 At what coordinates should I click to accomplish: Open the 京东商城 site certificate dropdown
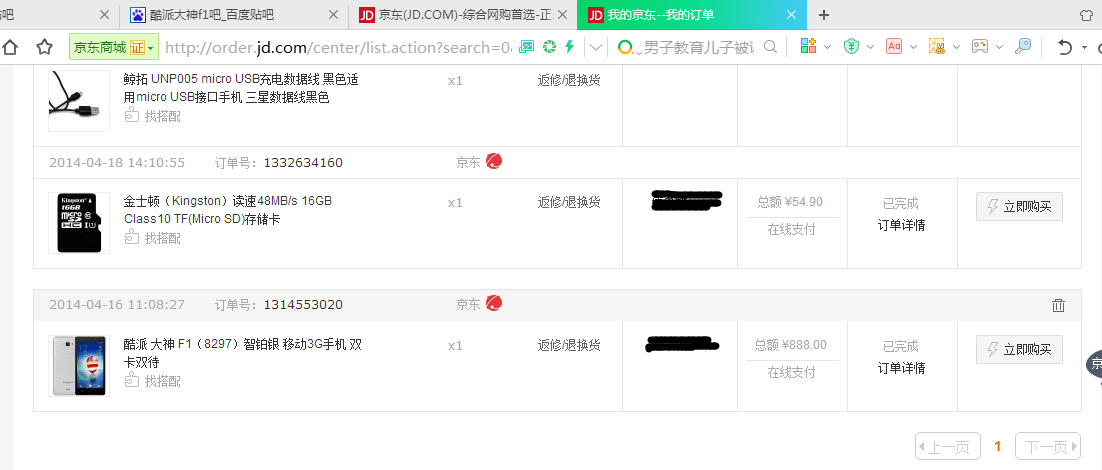[x=114, y=47]
